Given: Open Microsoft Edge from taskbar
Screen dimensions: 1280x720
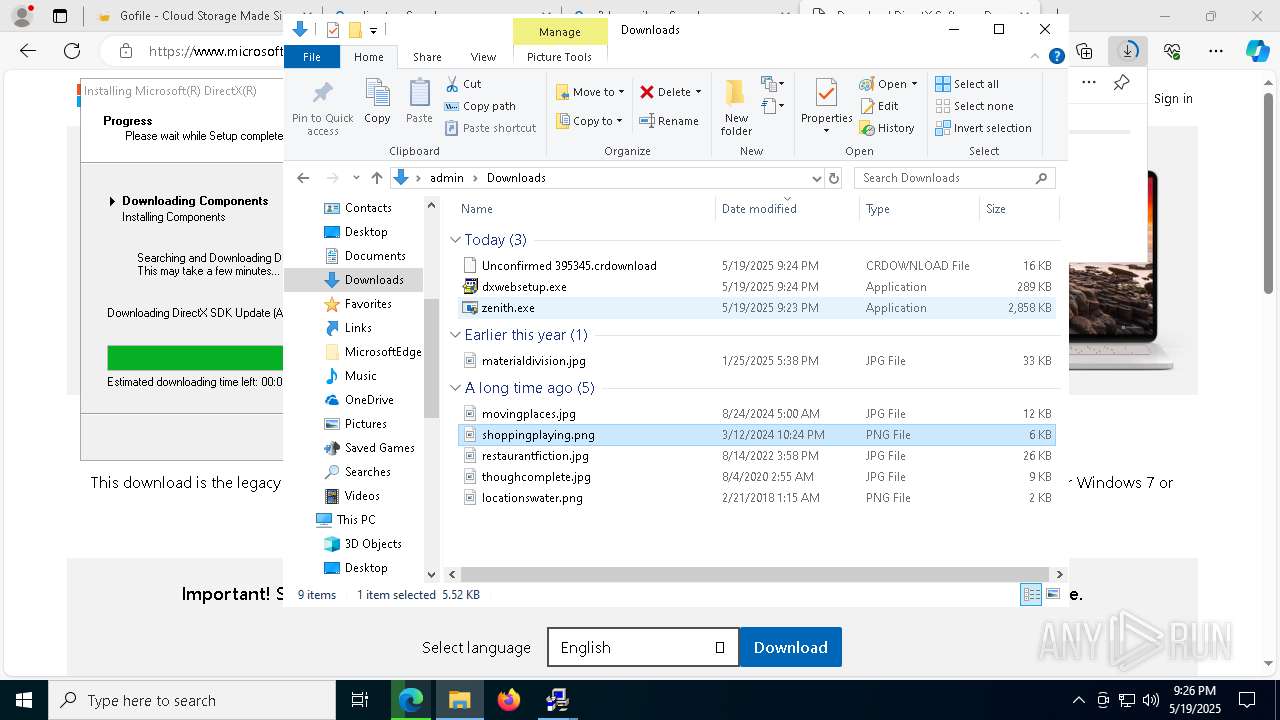Looking at the screenshot, I should coord(411,700).
